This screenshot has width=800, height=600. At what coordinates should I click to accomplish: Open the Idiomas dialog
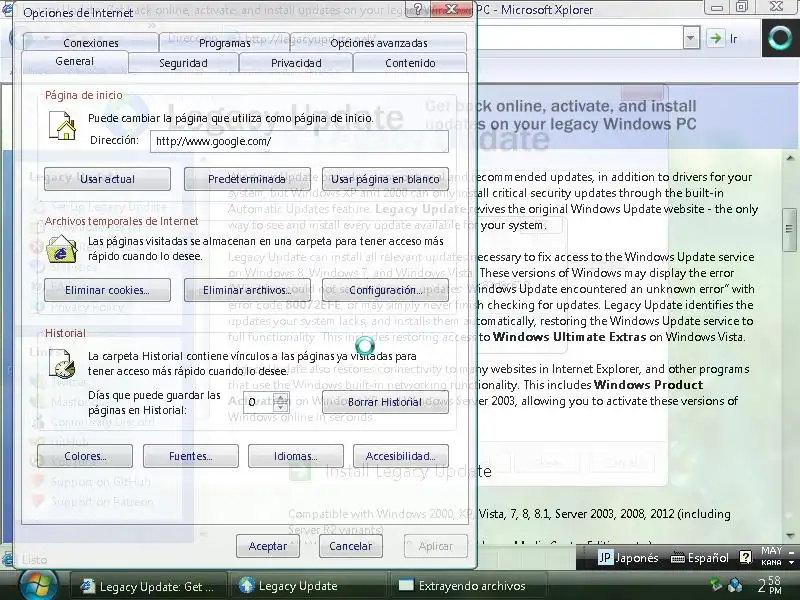pyautogui.click(x=295, y=456)
